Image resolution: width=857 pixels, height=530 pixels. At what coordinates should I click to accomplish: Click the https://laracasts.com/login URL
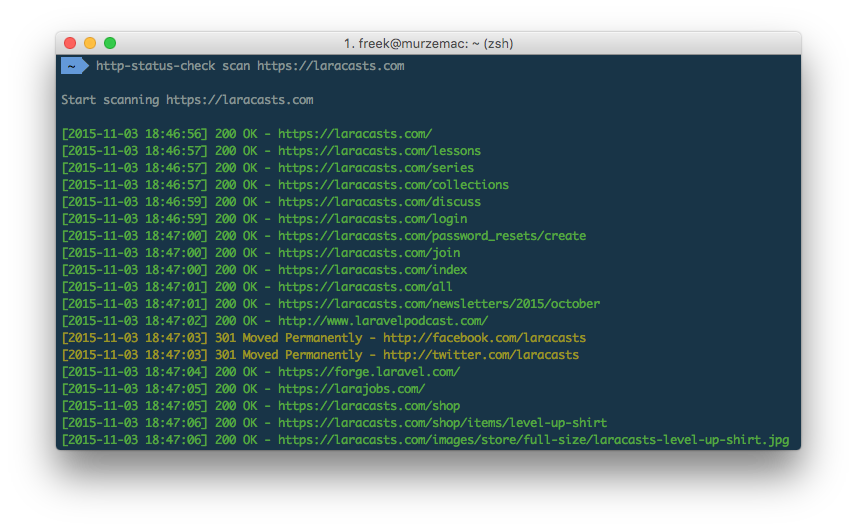click(373, 219)
